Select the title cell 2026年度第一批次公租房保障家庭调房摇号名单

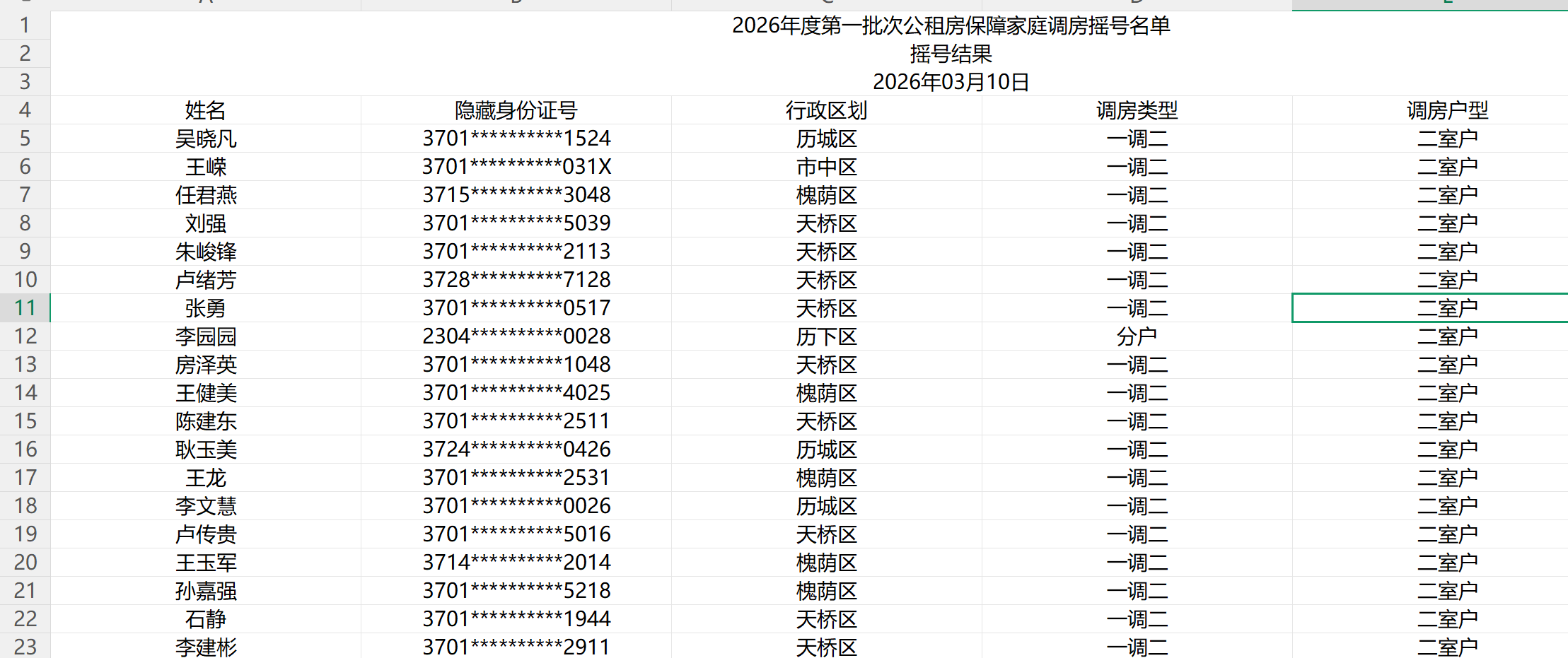951,25
